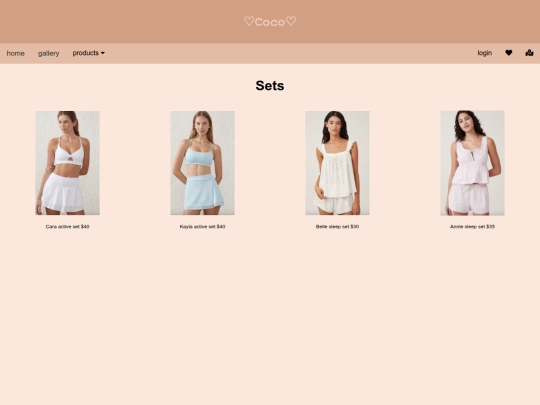This screenshot has width=540, height=405.
Task: Open the Annie sleep set image
Action: click(472, 163)
